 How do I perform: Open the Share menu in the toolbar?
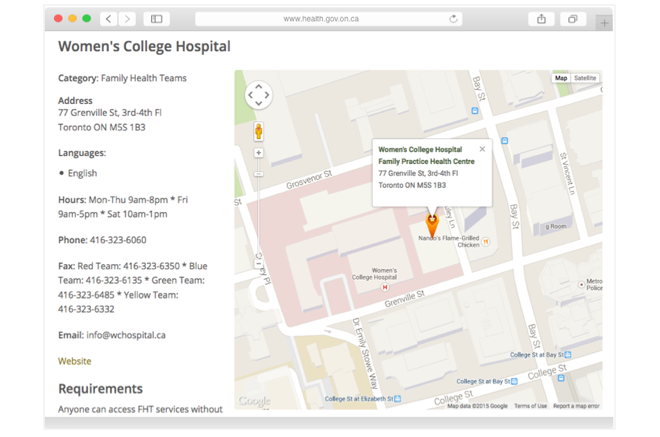pyautogui.click(x=541, y=19)
